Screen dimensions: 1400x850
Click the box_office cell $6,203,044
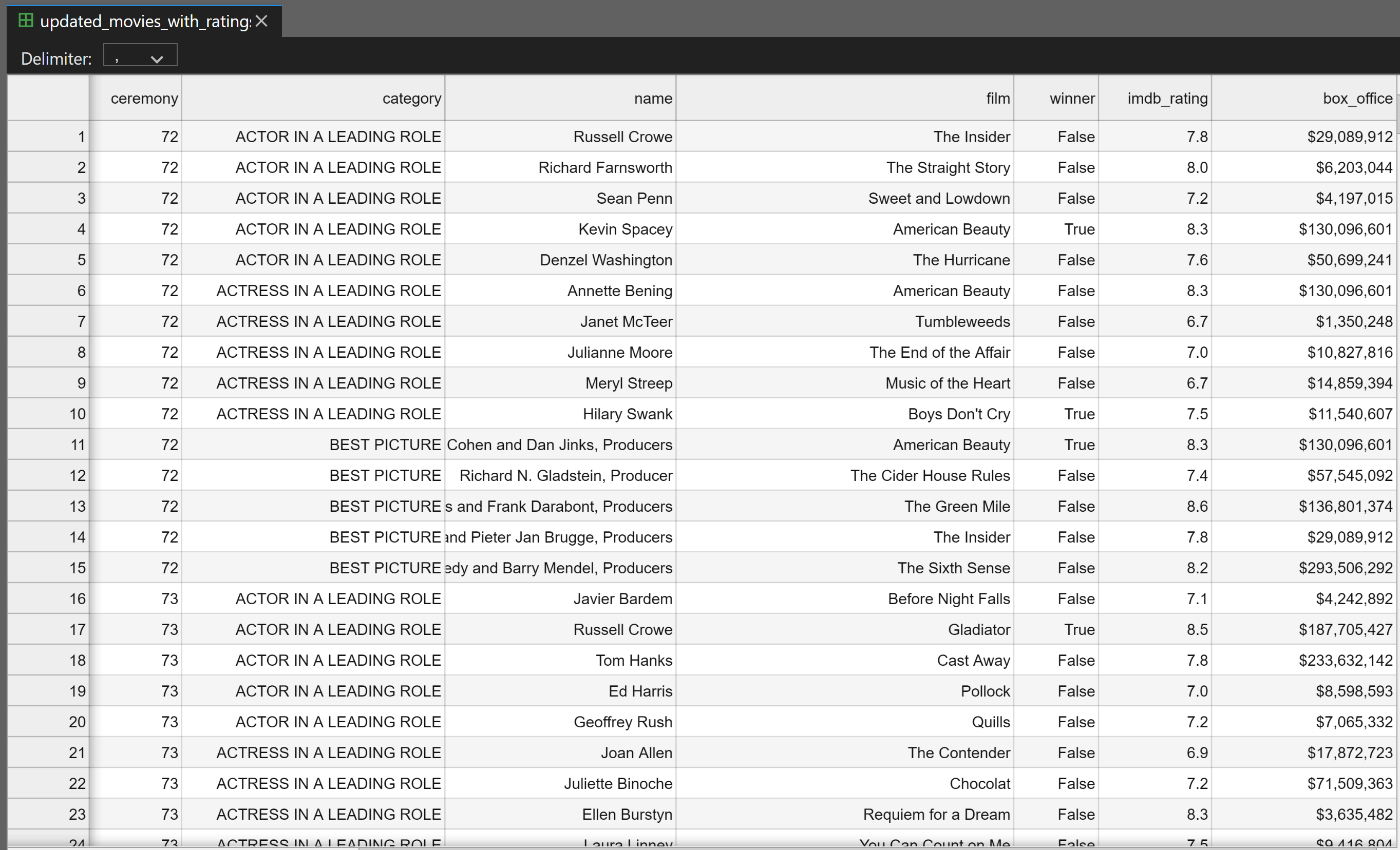1304,167
